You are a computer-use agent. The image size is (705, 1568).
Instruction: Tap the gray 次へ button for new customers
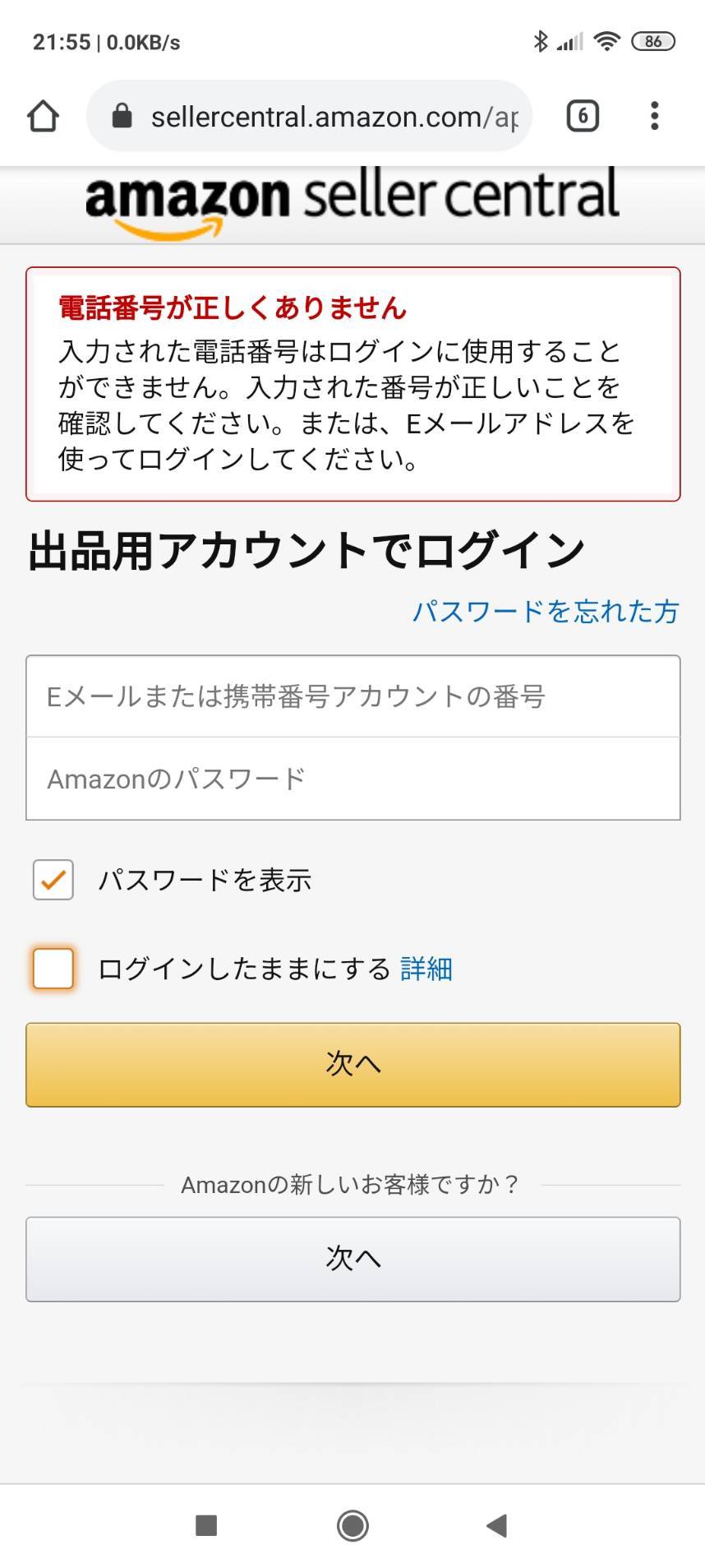[x=352, y=1259]
